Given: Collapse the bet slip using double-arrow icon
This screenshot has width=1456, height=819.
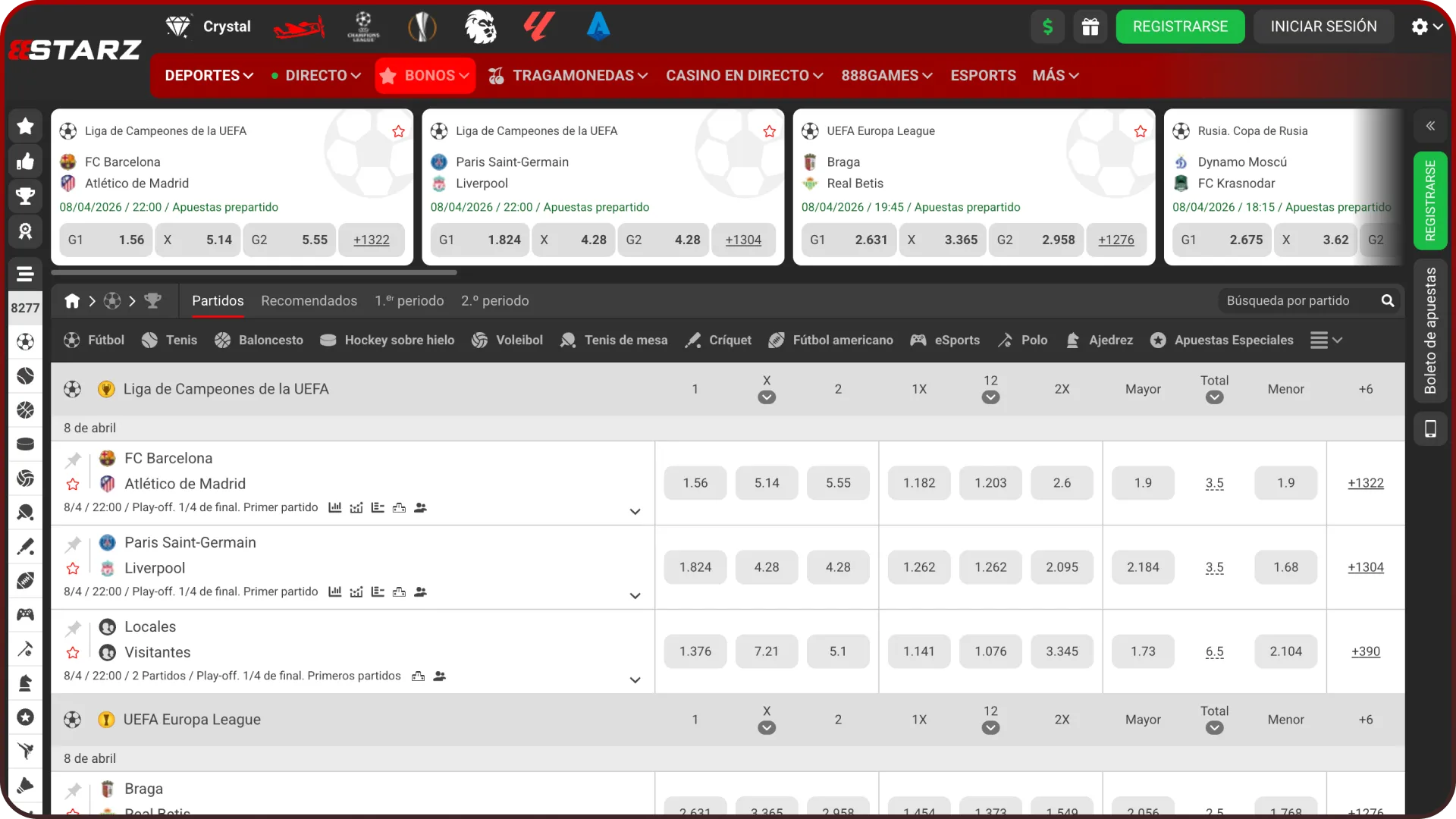Looking at the screenshot, I should coord(1430,126).
